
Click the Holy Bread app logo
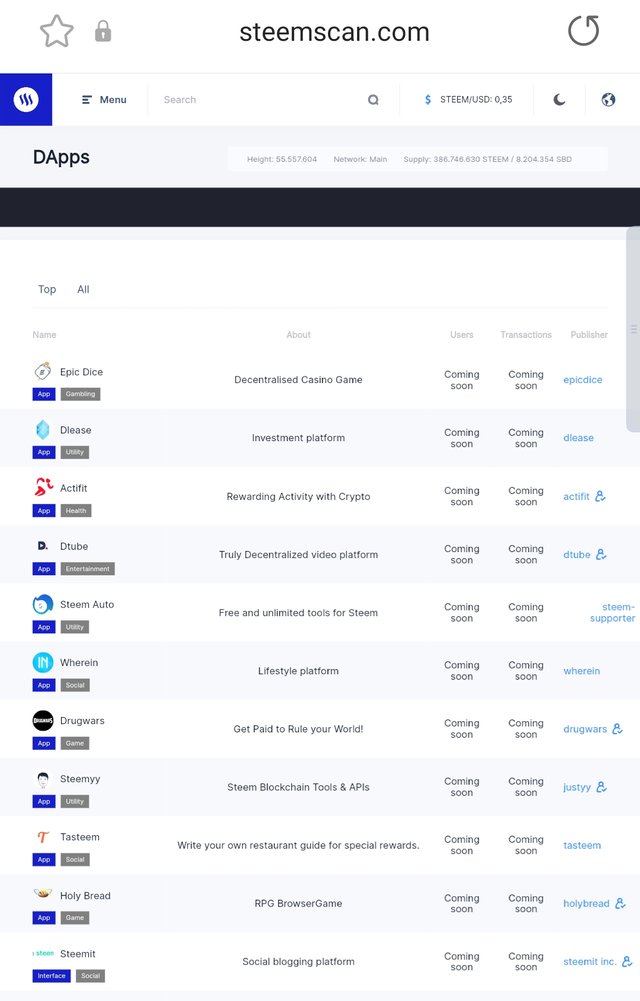pyautogui.click(x=43, y=894)
